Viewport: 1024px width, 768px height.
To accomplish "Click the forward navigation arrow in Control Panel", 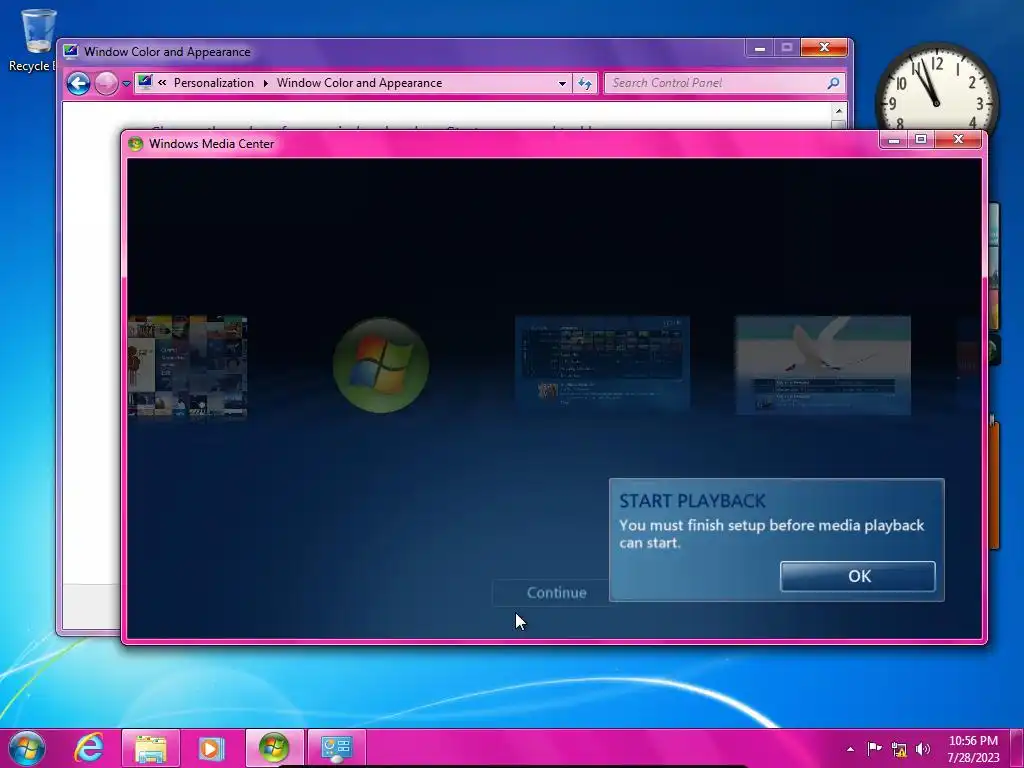I will 105,83.
